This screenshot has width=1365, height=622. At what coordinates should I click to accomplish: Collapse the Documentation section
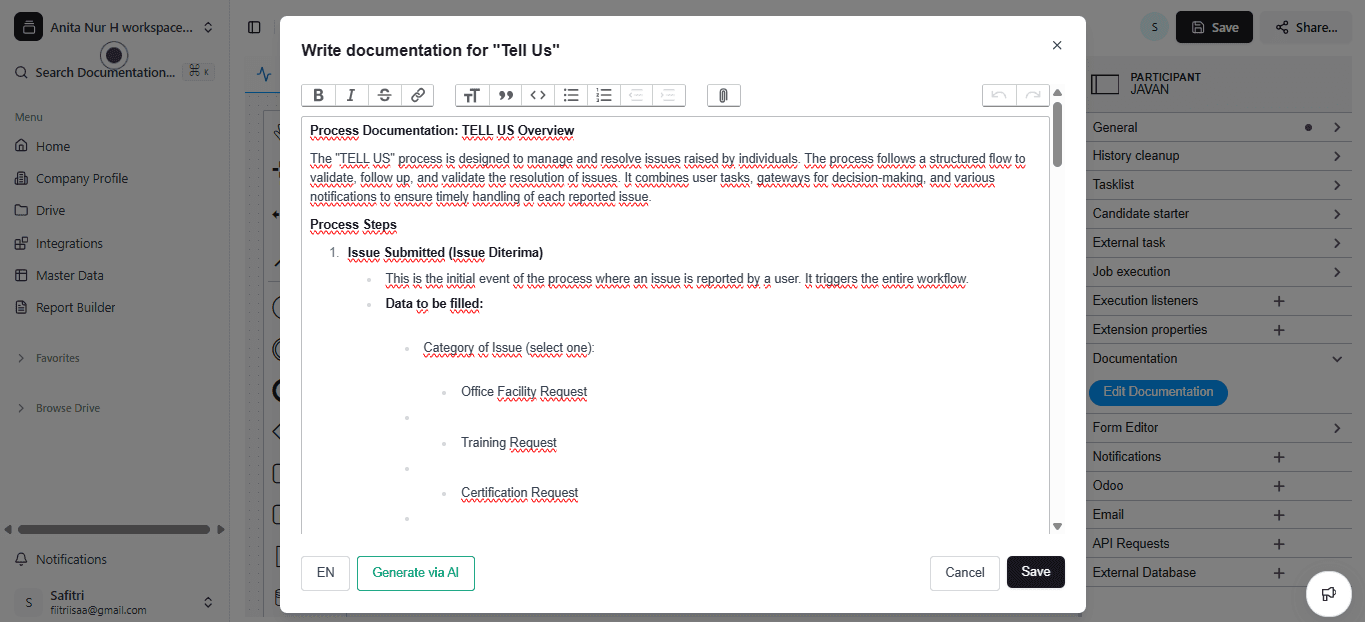click(x=1218, y=358)
